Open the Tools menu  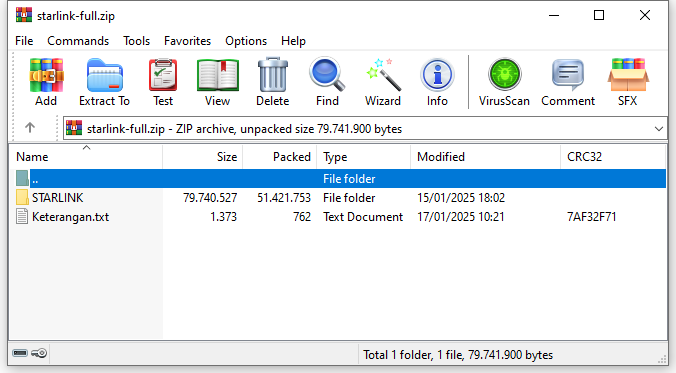pyautogui.click(x=136, y=41)
